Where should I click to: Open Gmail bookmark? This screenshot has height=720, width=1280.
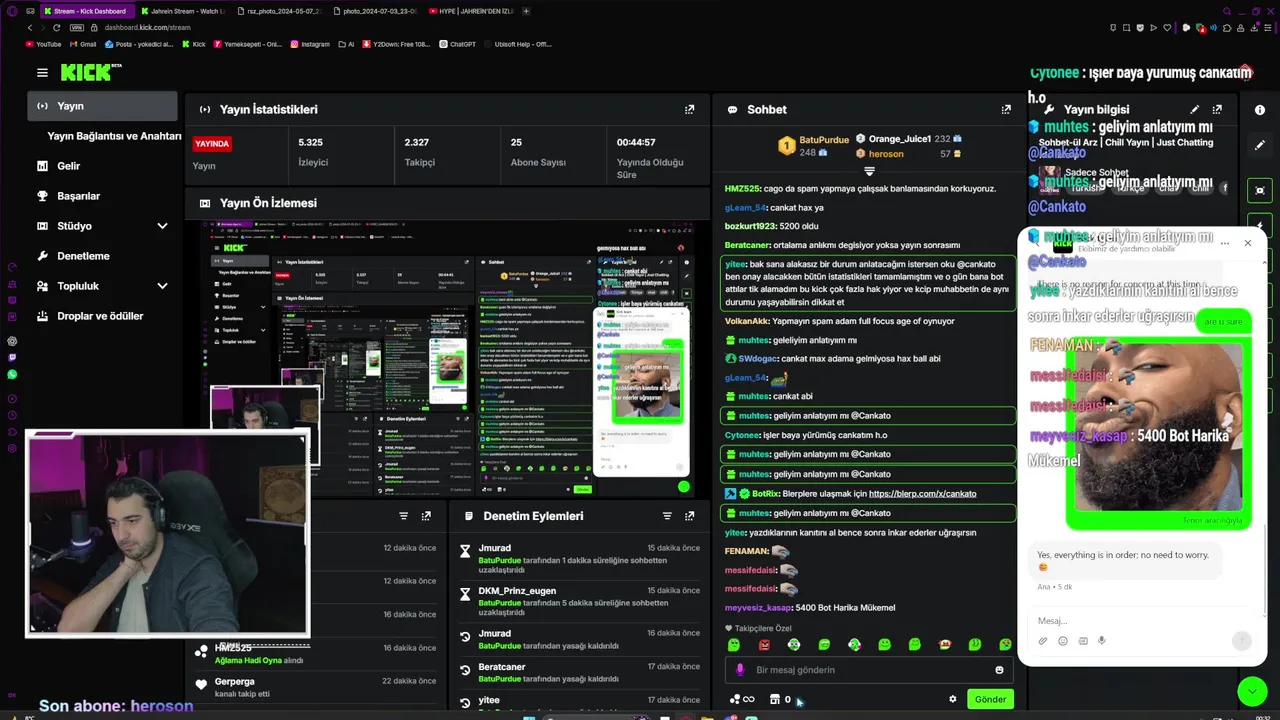(82, 44)
